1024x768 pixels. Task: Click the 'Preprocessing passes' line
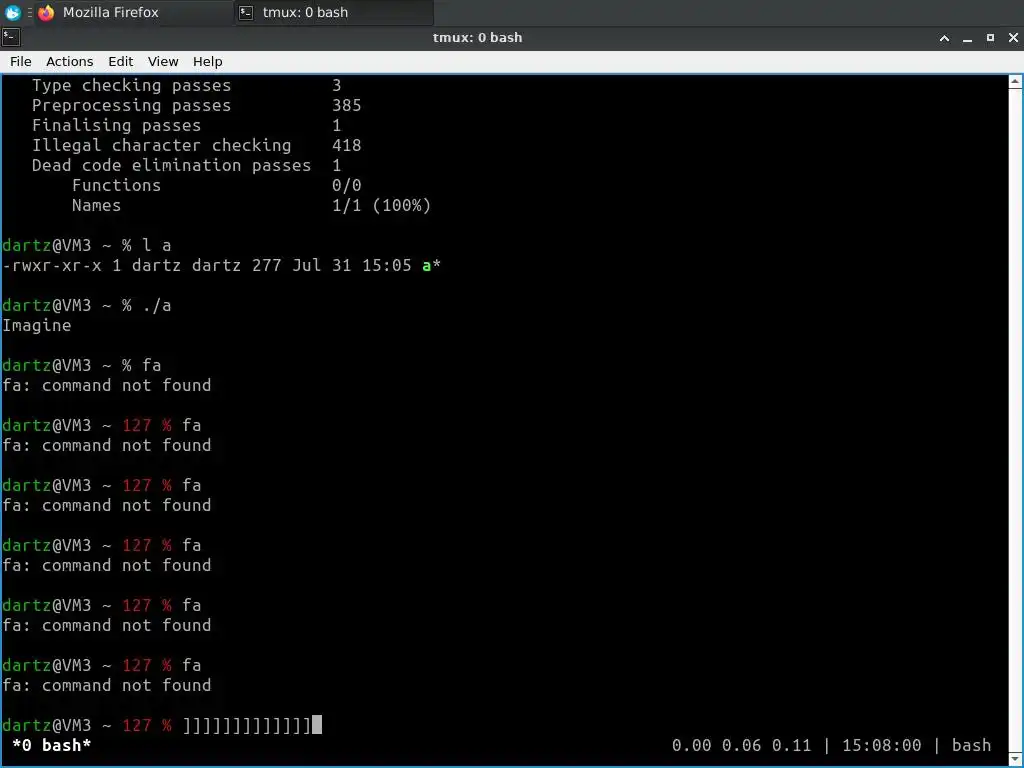(x=196, y=105)
